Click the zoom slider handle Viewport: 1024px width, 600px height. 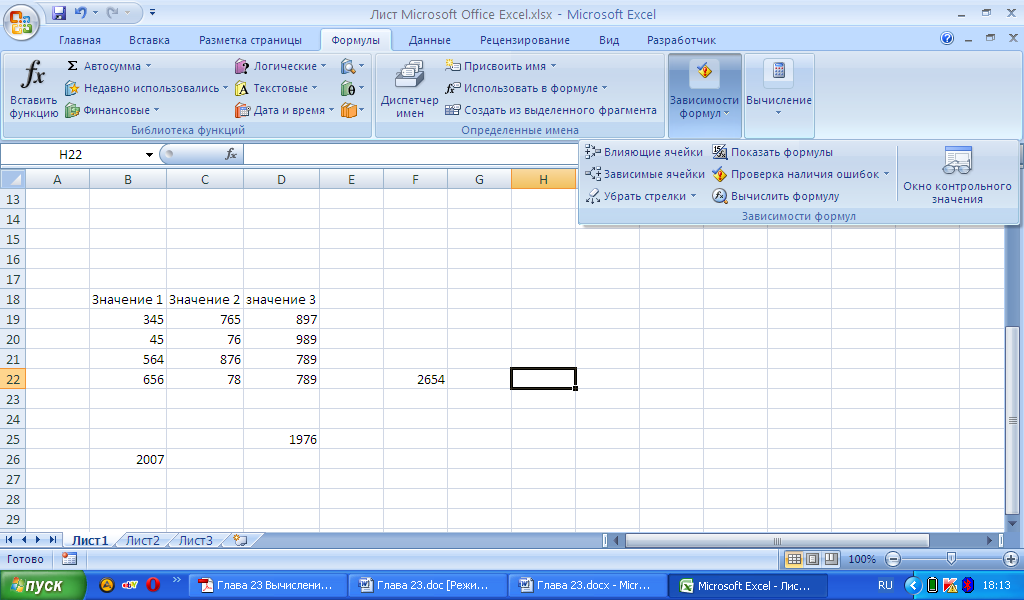(x=952, y=559)
